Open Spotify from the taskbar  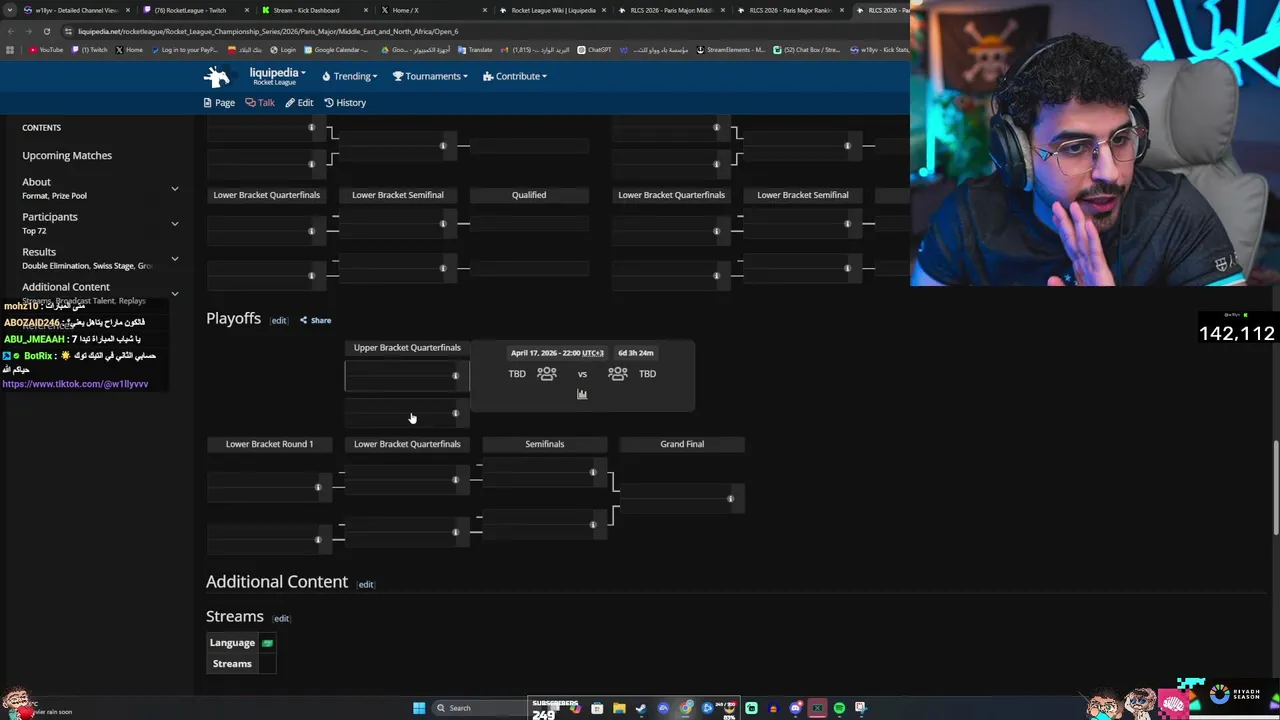[839, 708]
